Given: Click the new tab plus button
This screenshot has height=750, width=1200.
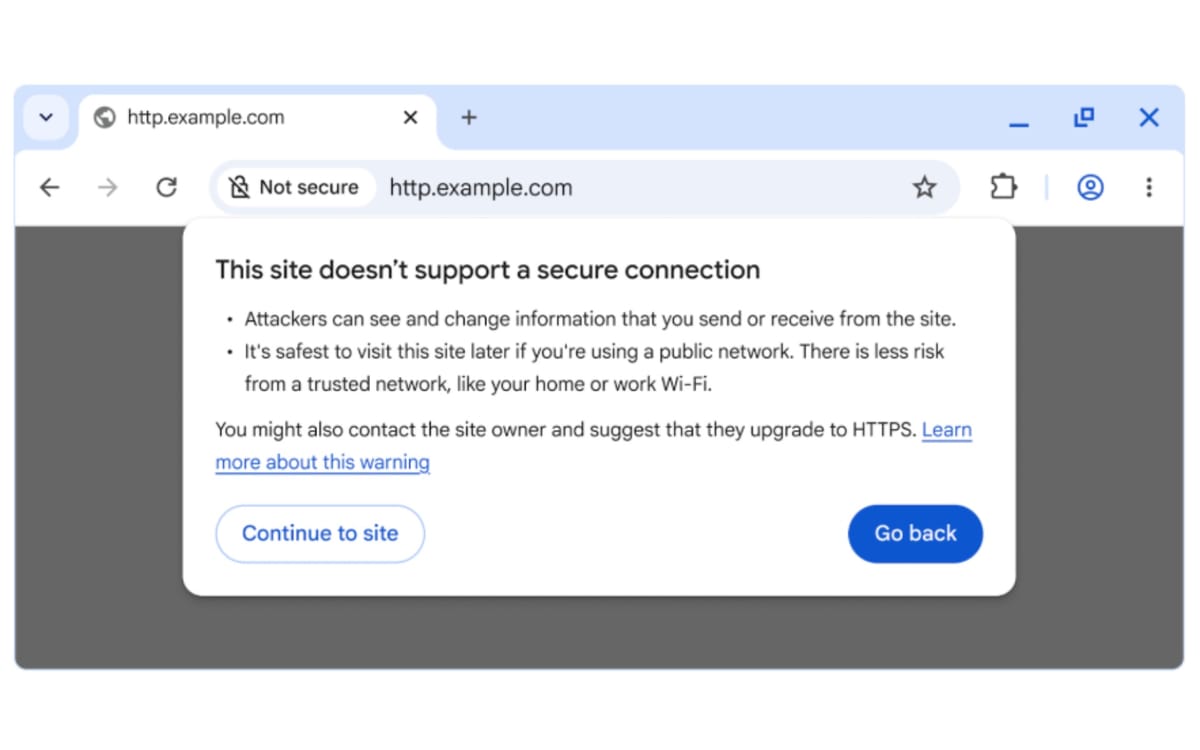Looking at the screenshot, I should pos(468,117).
